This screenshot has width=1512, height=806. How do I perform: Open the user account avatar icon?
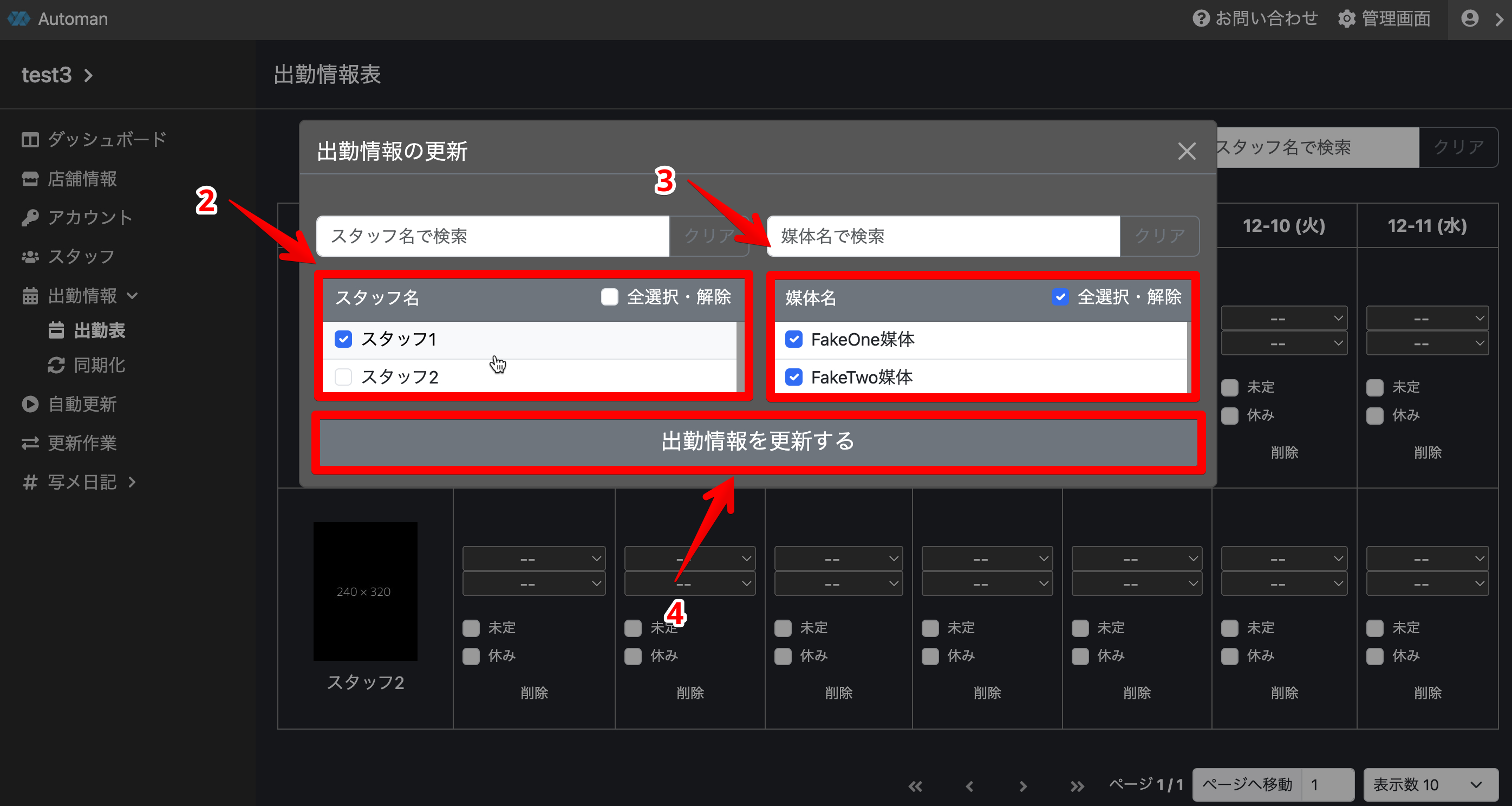pyautogui.click(x=1469, y=19)
